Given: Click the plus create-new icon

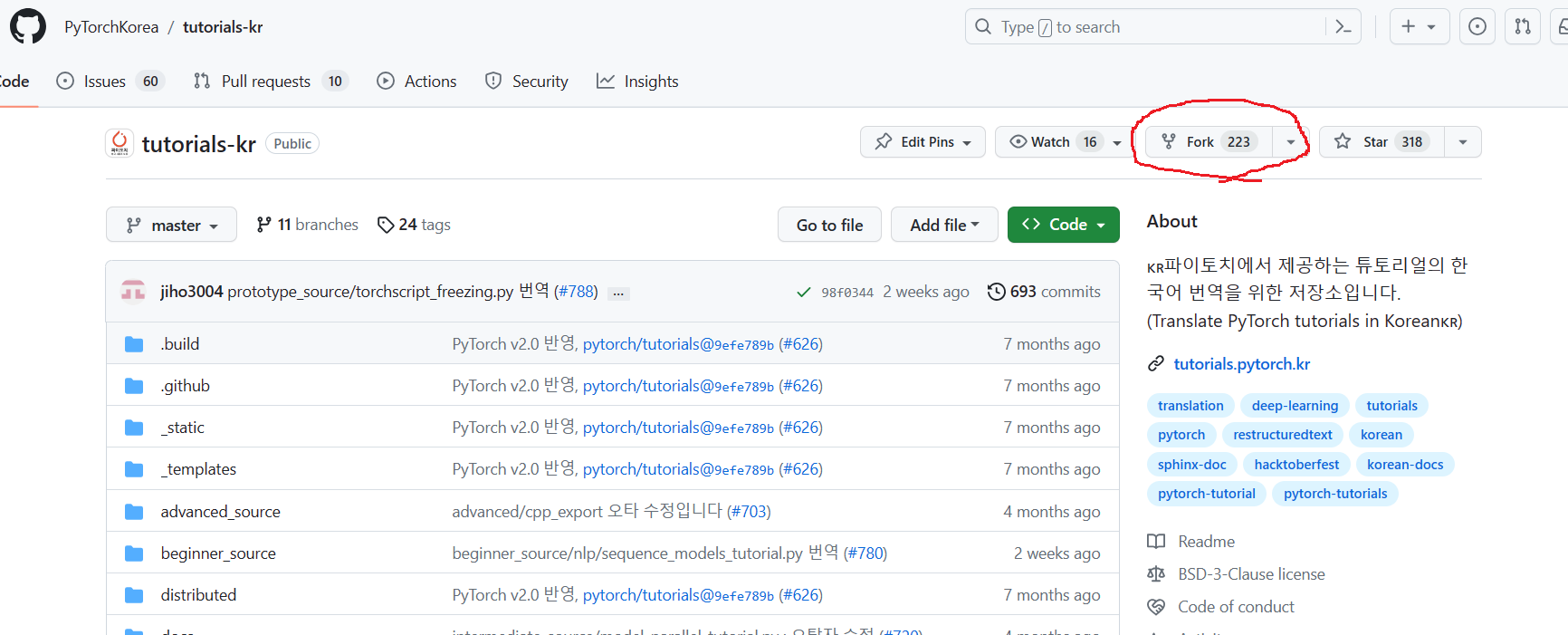Looking at the screenshot, I should 1409,27.
